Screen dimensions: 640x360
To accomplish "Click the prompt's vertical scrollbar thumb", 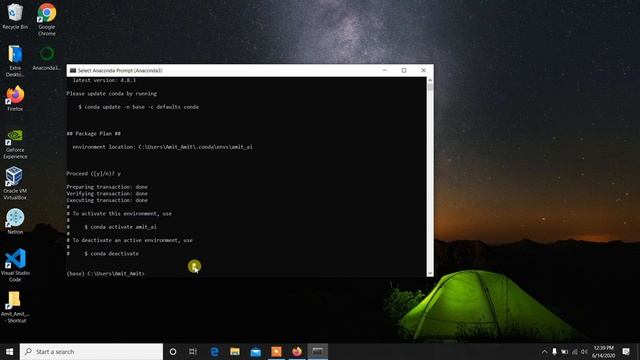I will (x=430, y=87).
